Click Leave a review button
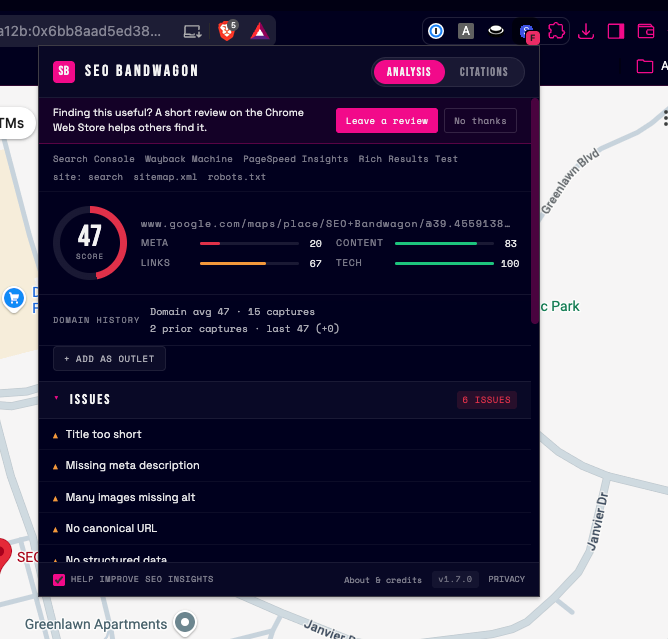 (387, 121)
